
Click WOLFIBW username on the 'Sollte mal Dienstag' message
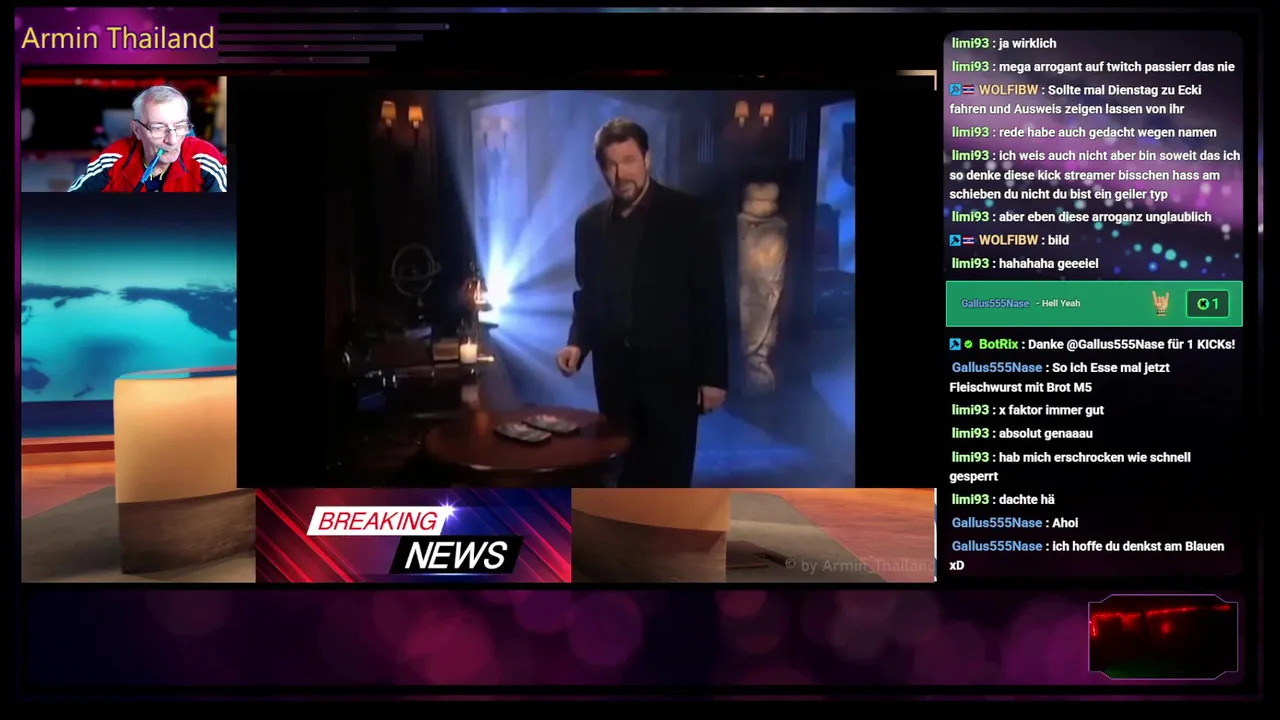coord(1008,90)
